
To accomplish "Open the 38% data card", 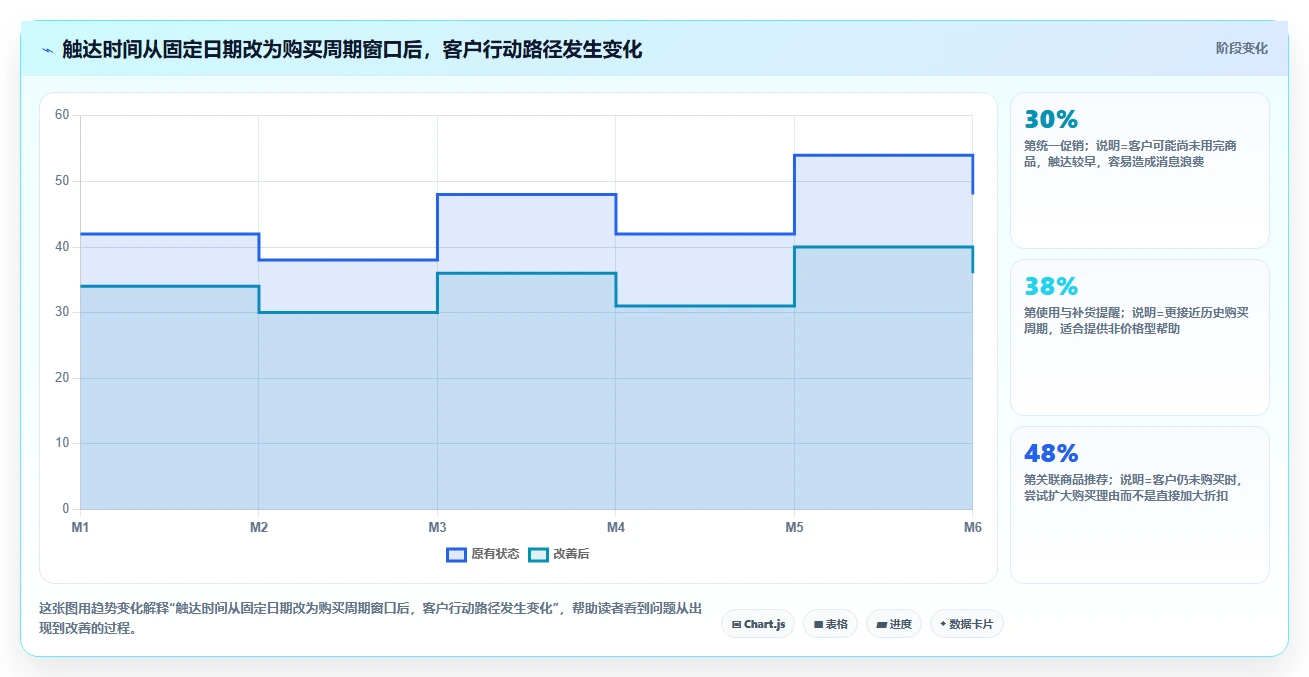I will 1140,337.
